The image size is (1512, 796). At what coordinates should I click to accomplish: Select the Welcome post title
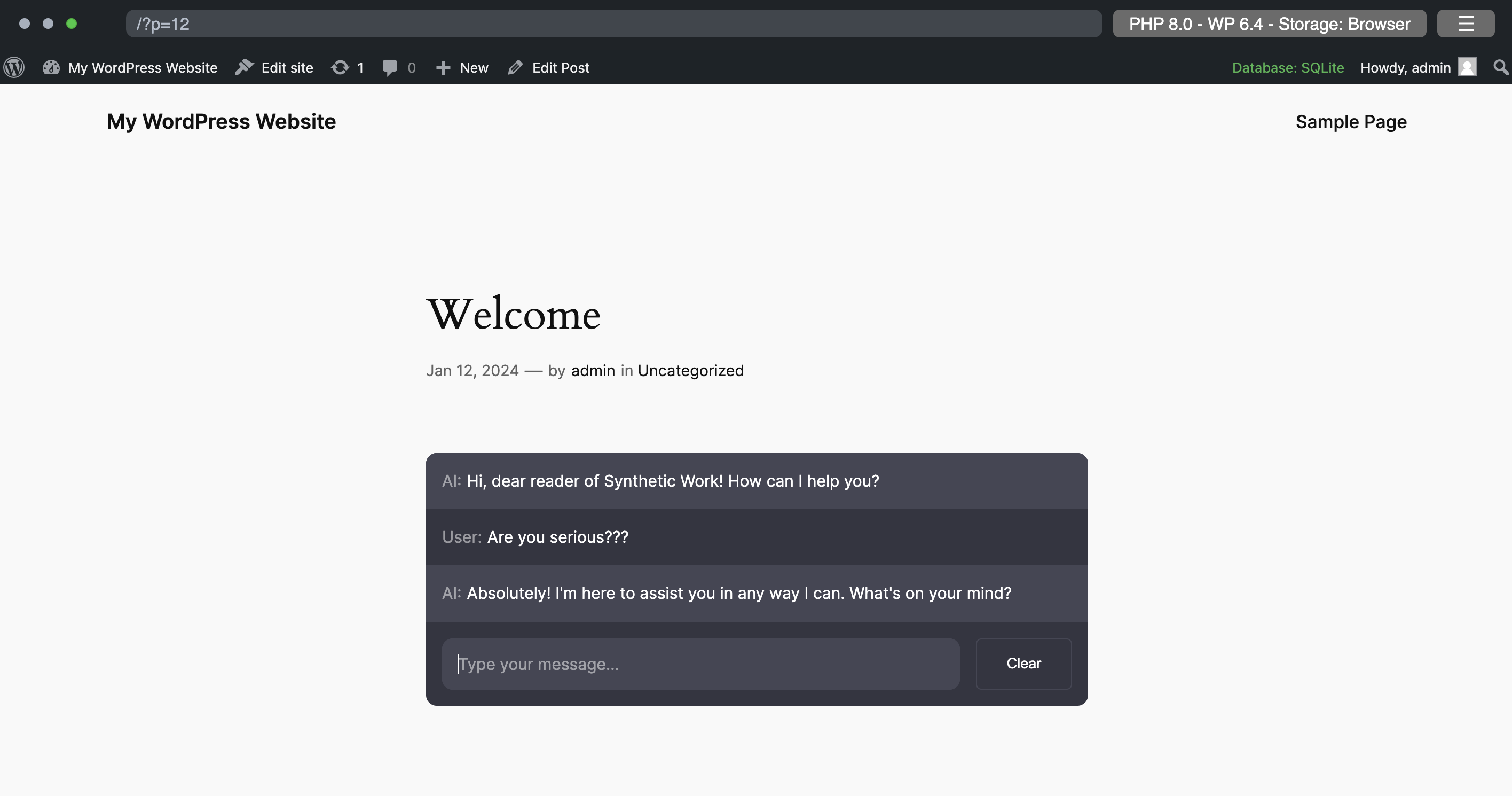[513, 314]
